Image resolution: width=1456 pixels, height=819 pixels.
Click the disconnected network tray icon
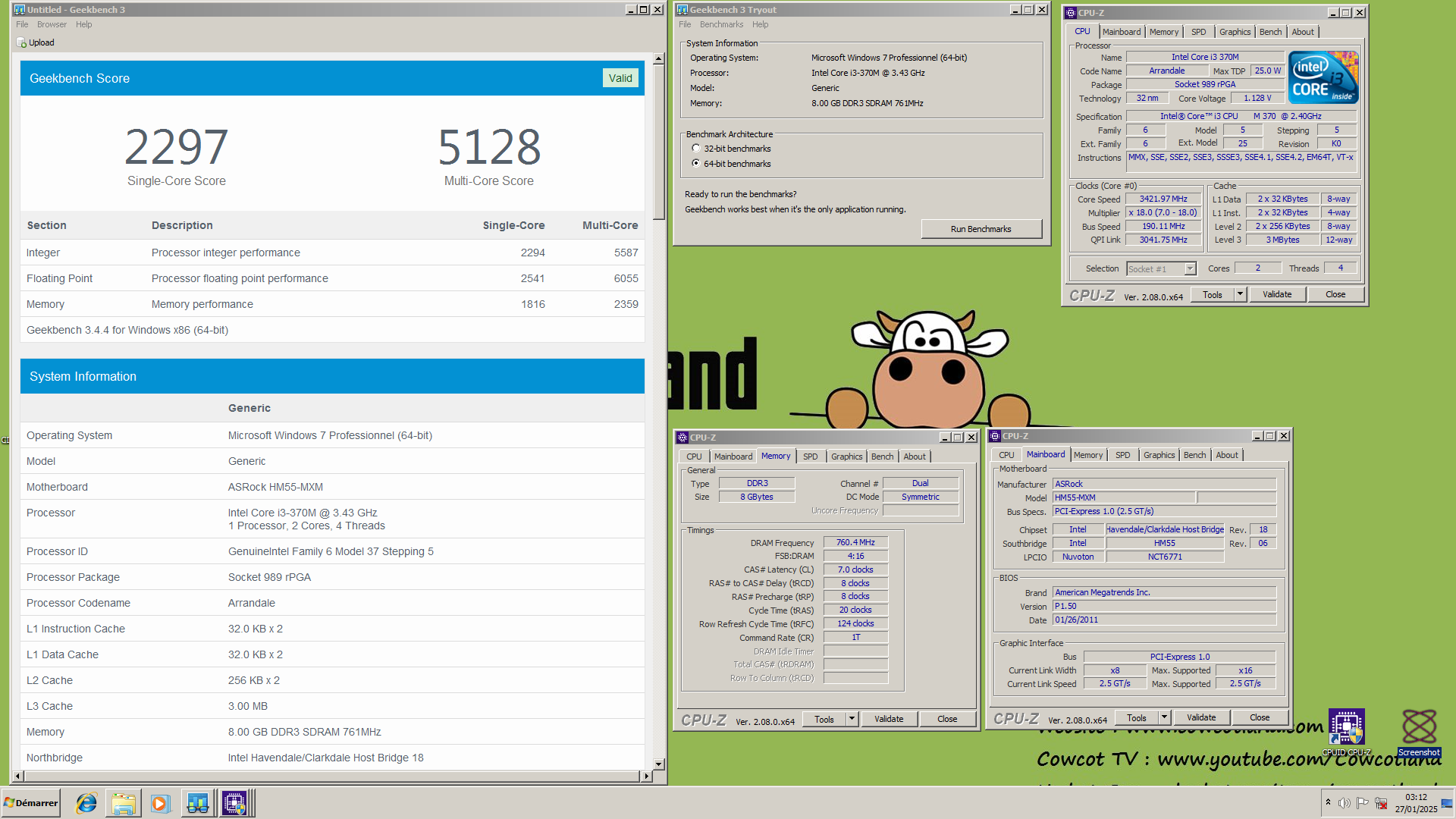(1382, 803)
